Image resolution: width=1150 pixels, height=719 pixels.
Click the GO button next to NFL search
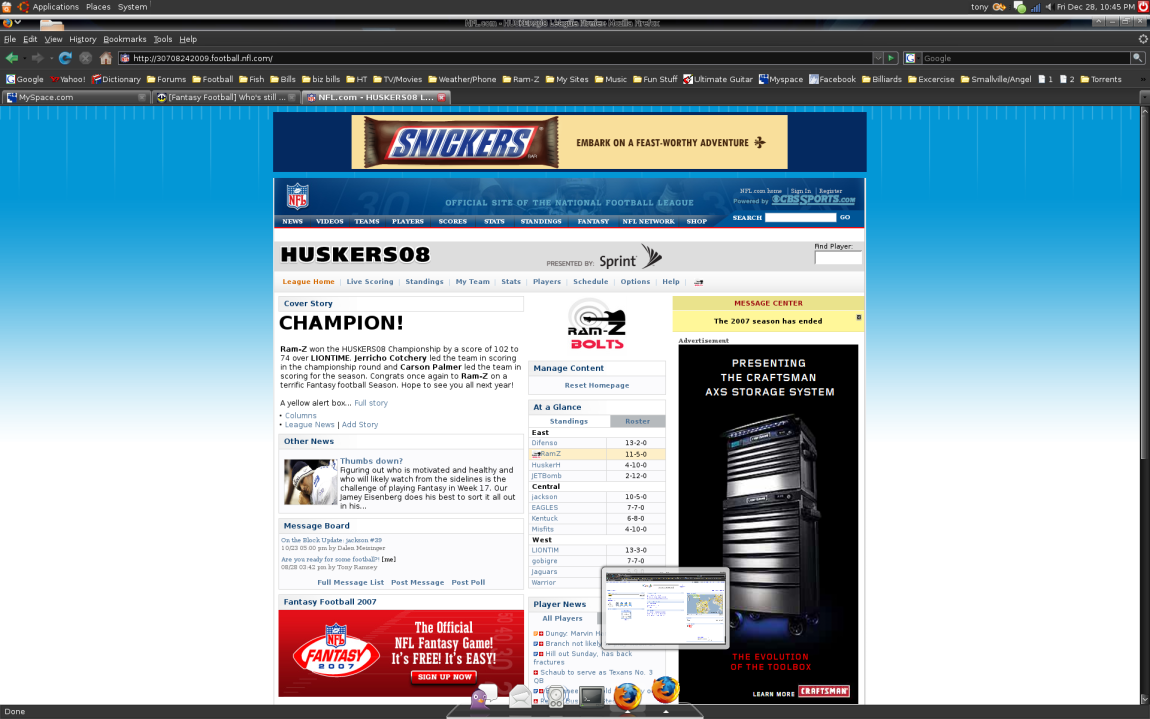click(x=845, y=217)
